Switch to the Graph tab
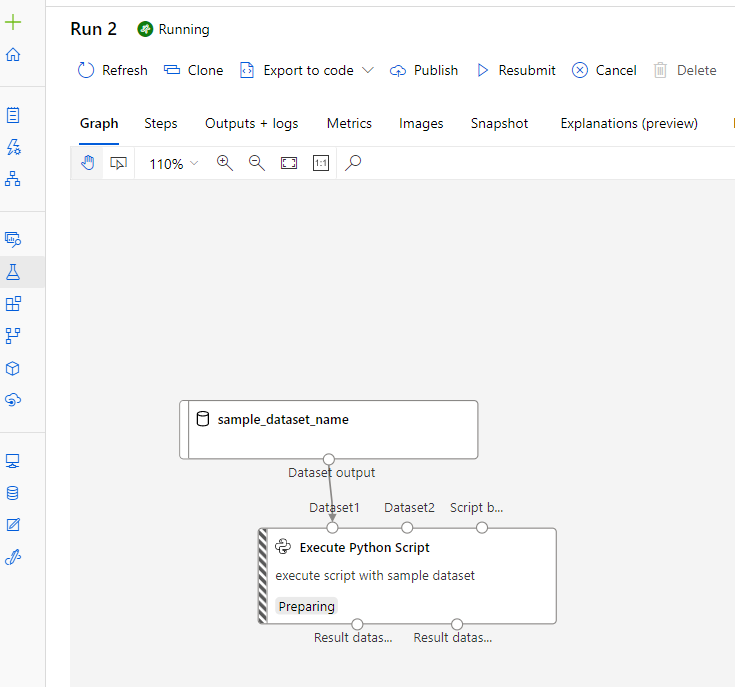This screenshot has width=735, height=687. pos(99,123)
